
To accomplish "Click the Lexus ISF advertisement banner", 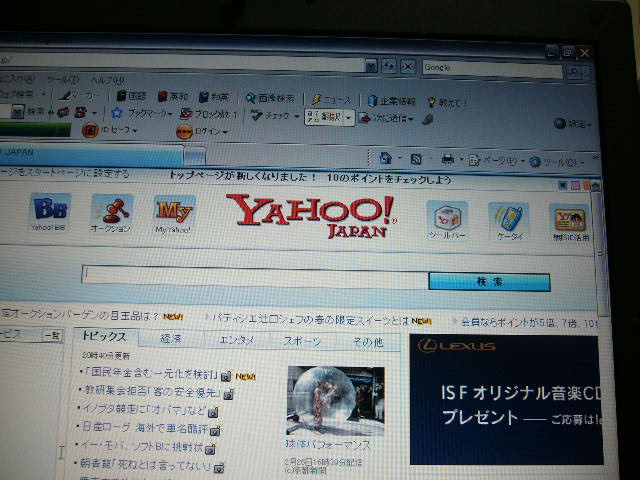I will point(505,400).
